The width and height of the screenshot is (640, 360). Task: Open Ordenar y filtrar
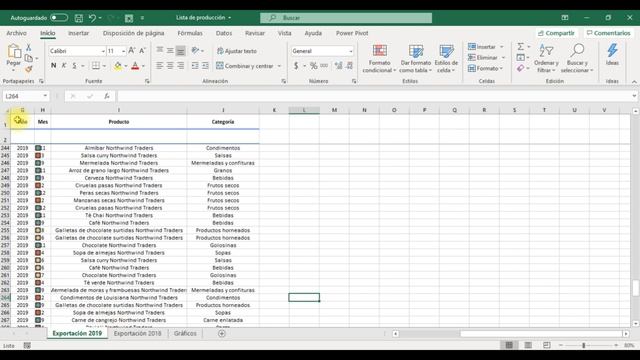546,59
